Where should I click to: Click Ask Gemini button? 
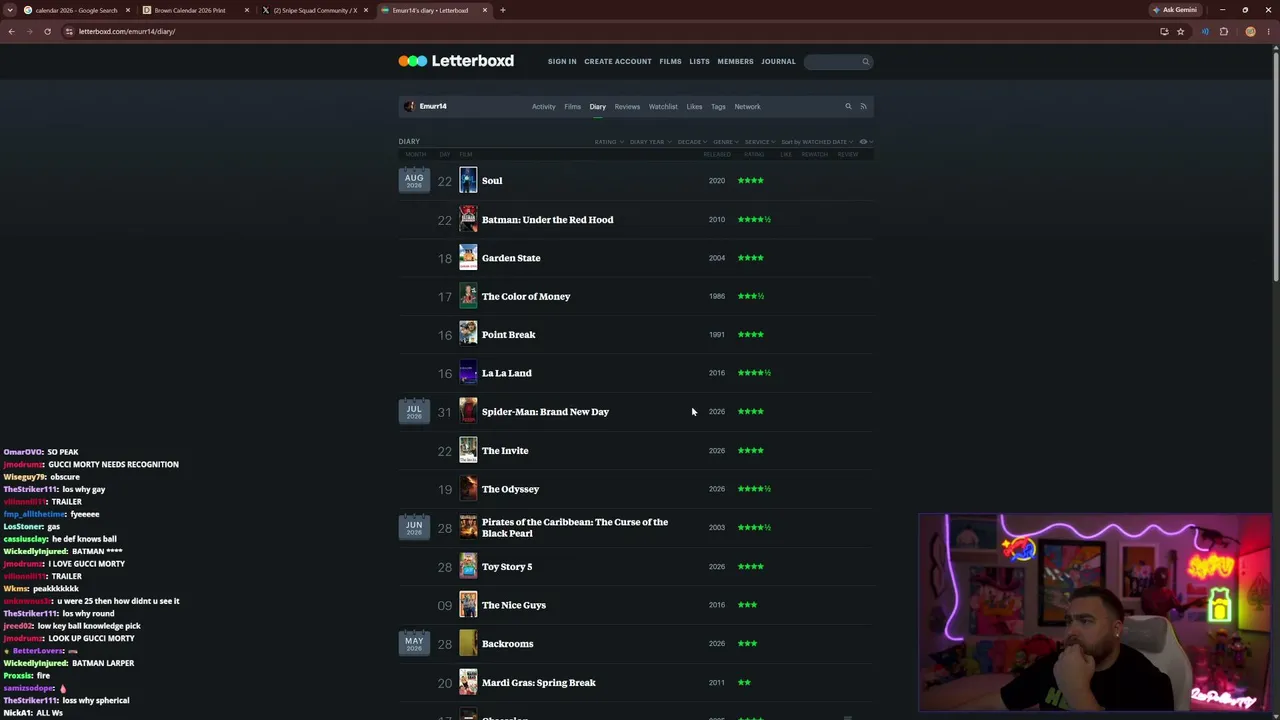click(x=1175, y=10)
